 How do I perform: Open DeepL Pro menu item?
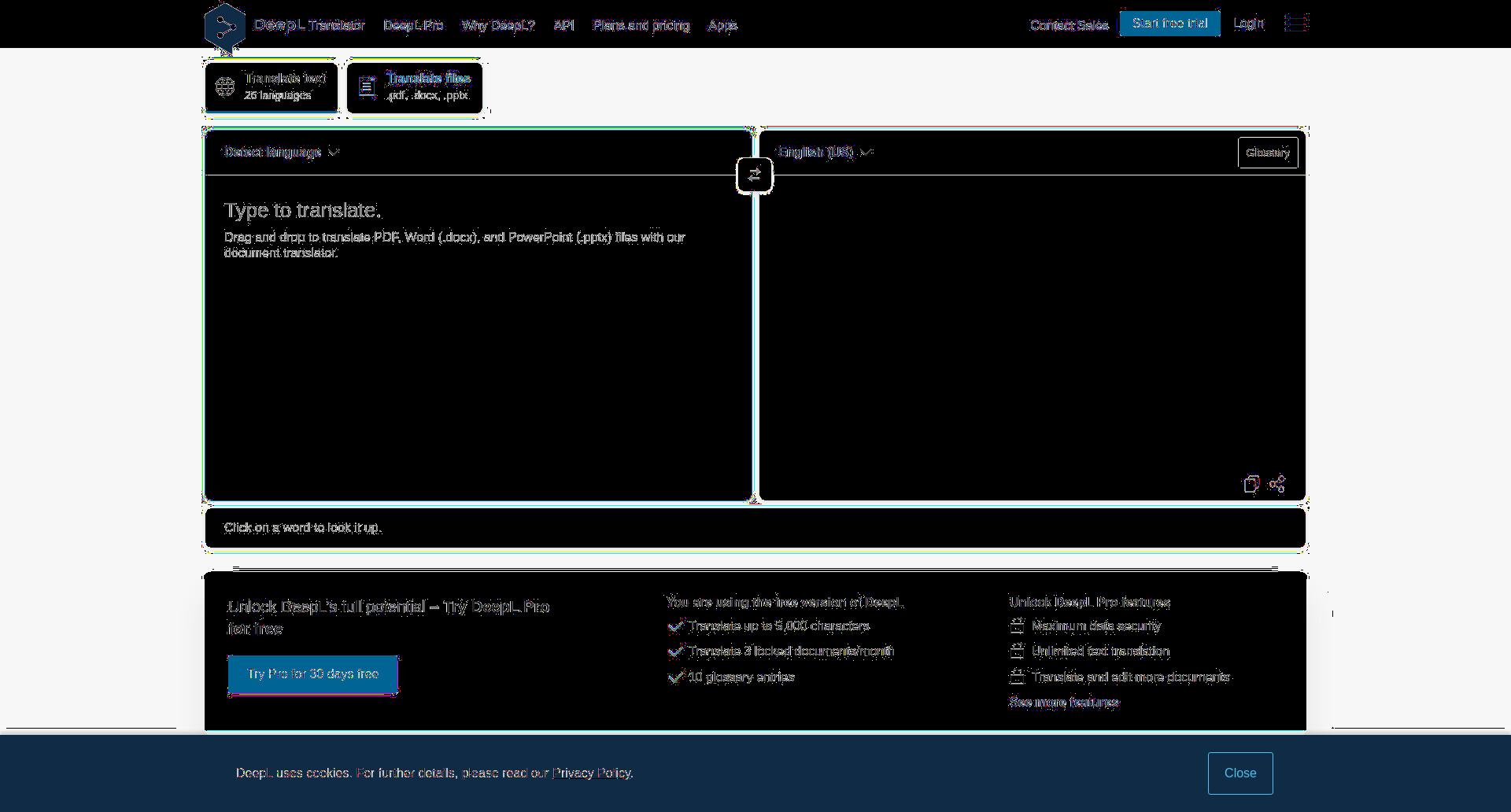click(x=413, y=25)
